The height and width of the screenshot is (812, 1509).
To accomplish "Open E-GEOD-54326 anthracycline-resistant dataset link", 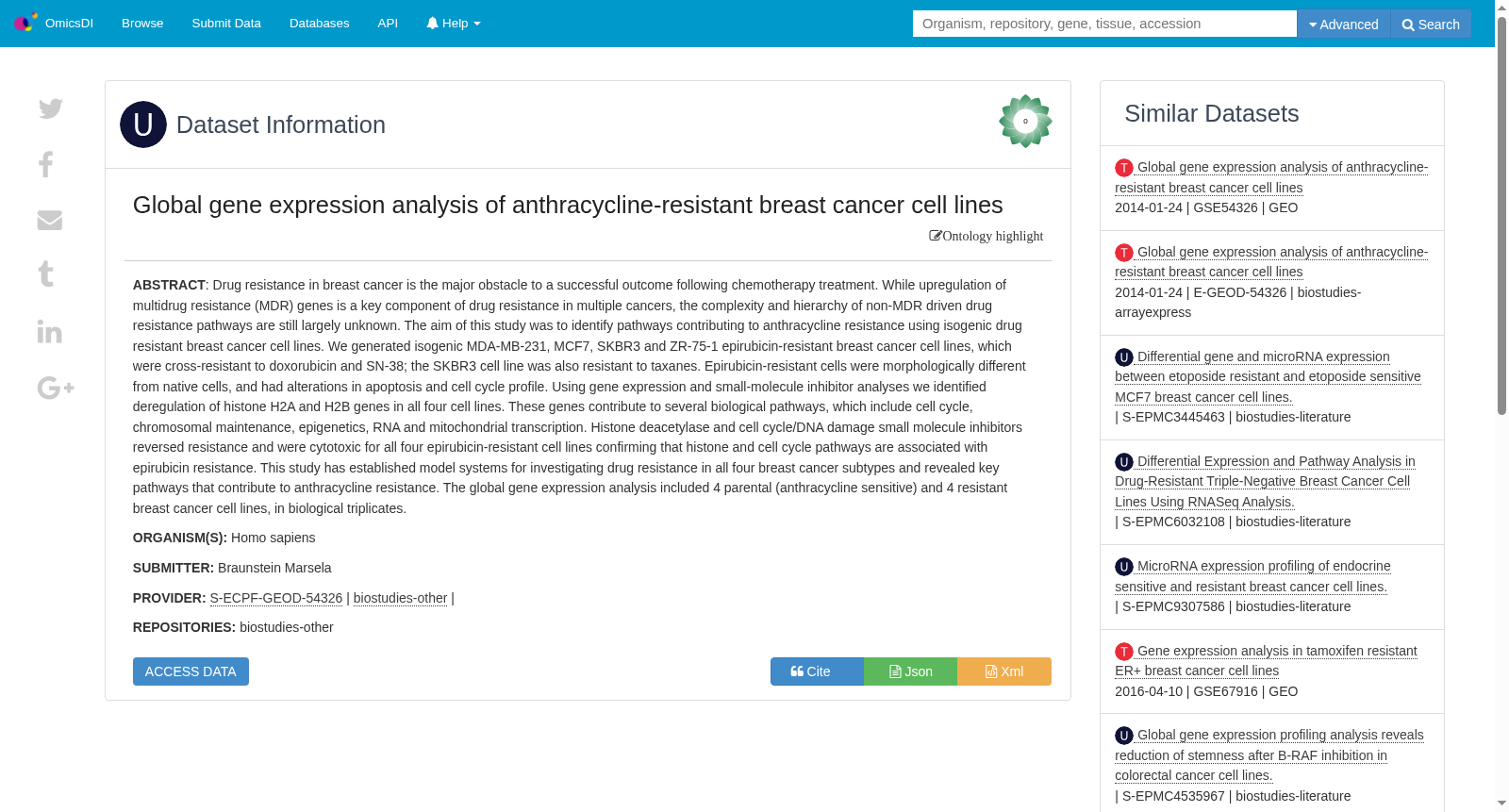I will 1271,262.
